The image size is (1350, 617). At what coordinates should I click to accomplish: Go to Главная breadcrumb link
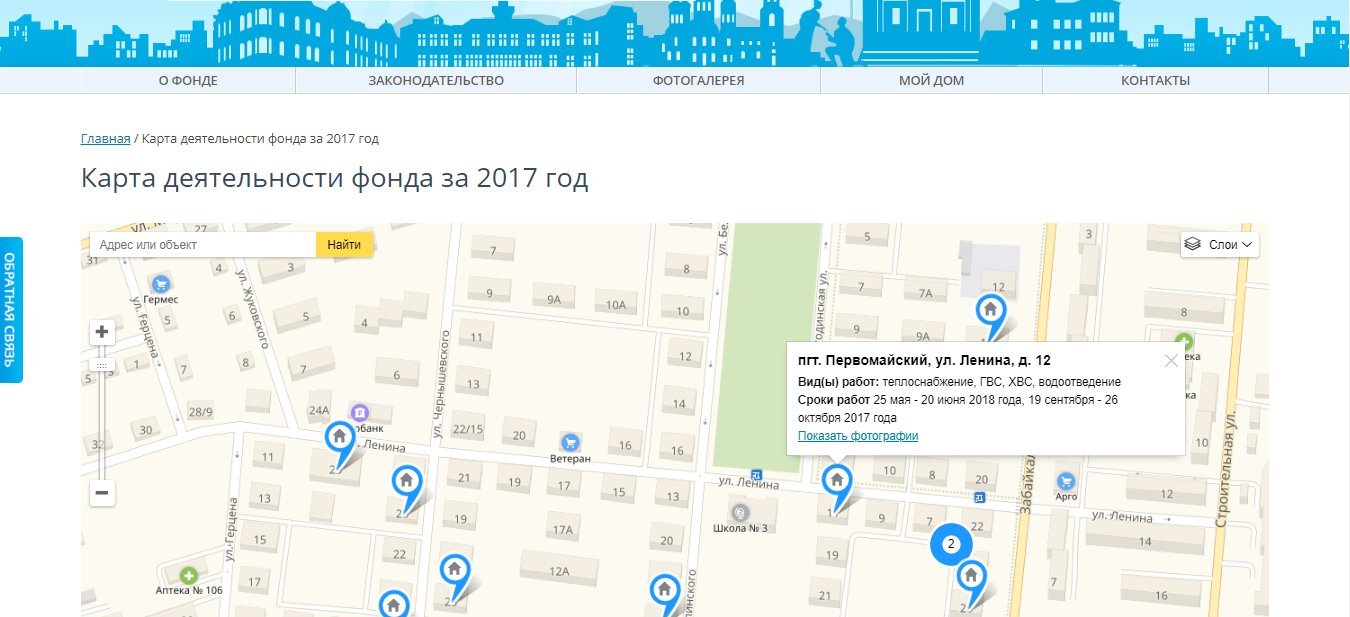click(105, 138)
